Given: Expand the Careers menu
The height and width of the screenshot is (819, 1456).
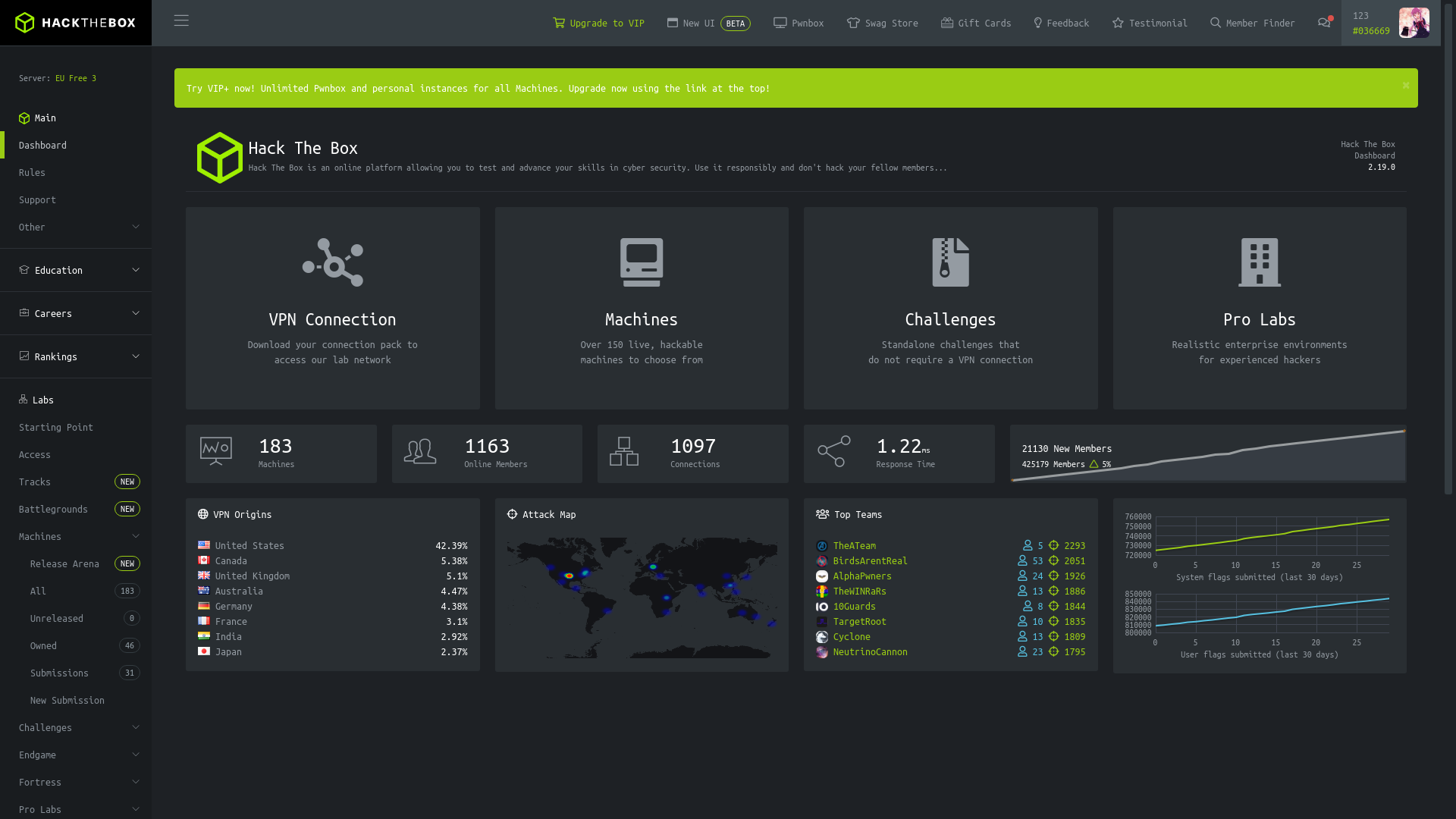Looking at the screenshot, I should (76, 313).
